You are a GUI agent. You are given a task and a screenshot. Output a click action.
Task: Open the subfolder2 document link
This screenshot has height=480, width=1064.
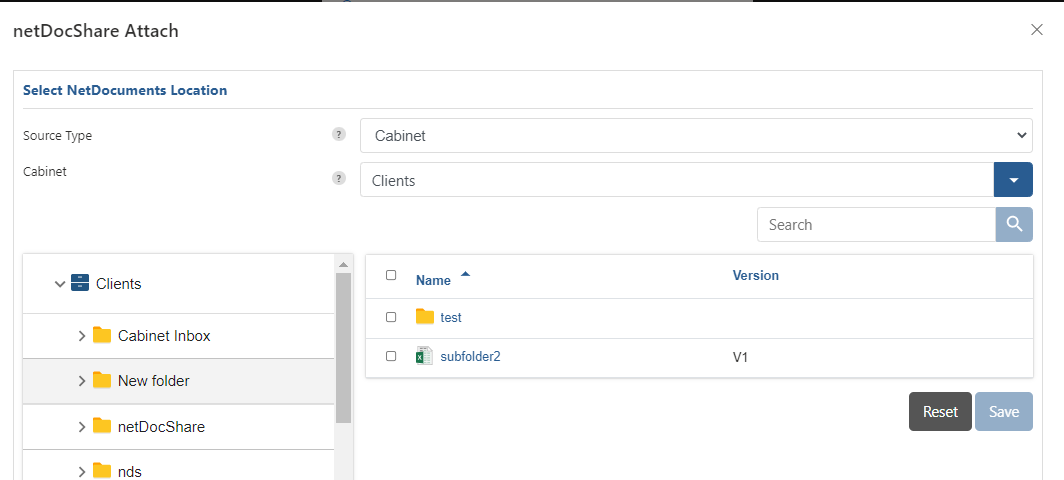pyautogui.click(x=470, y=356)
